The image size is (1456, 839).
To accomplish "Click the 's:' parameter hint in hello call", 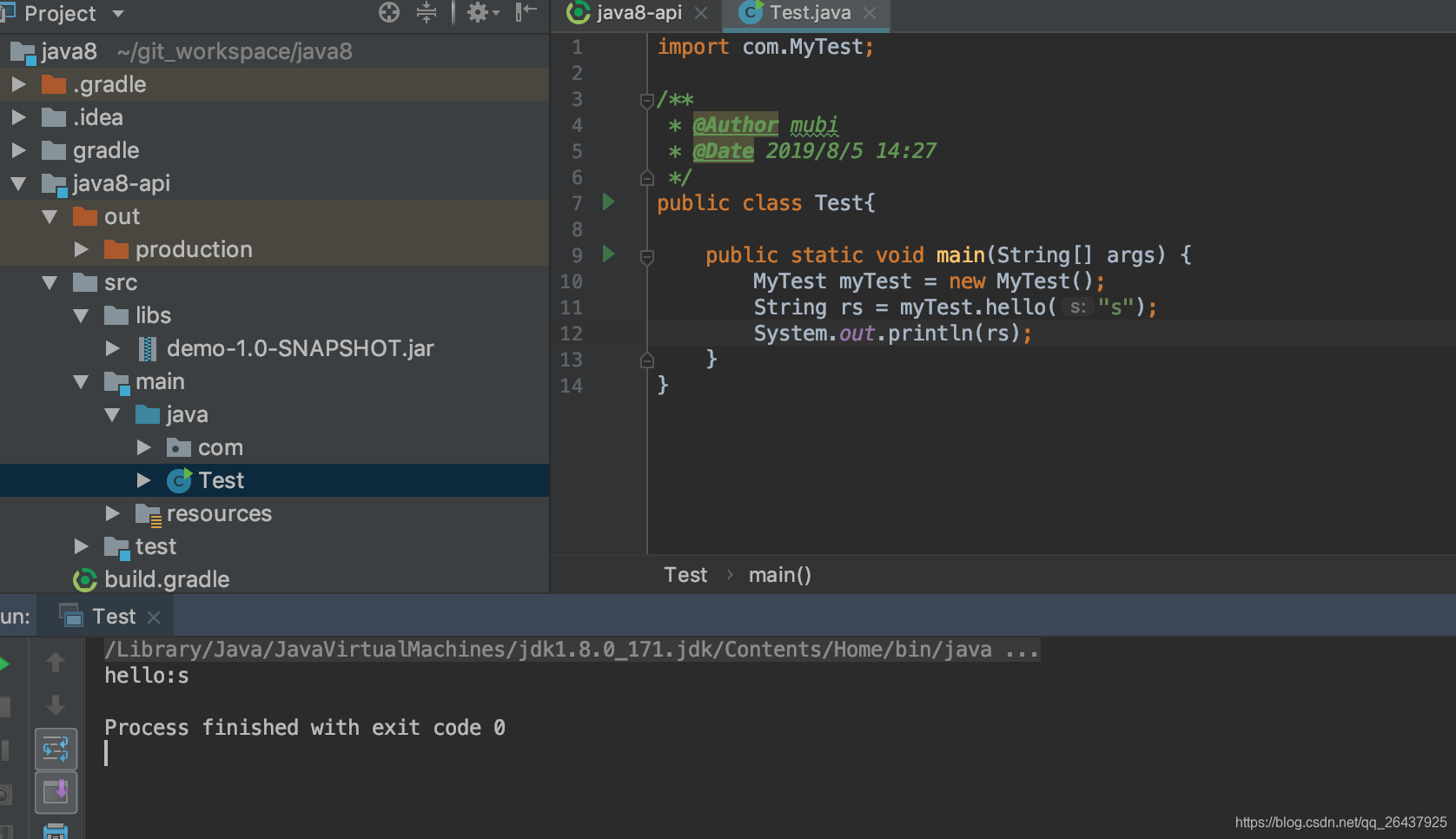I will tap(1077, 307).
